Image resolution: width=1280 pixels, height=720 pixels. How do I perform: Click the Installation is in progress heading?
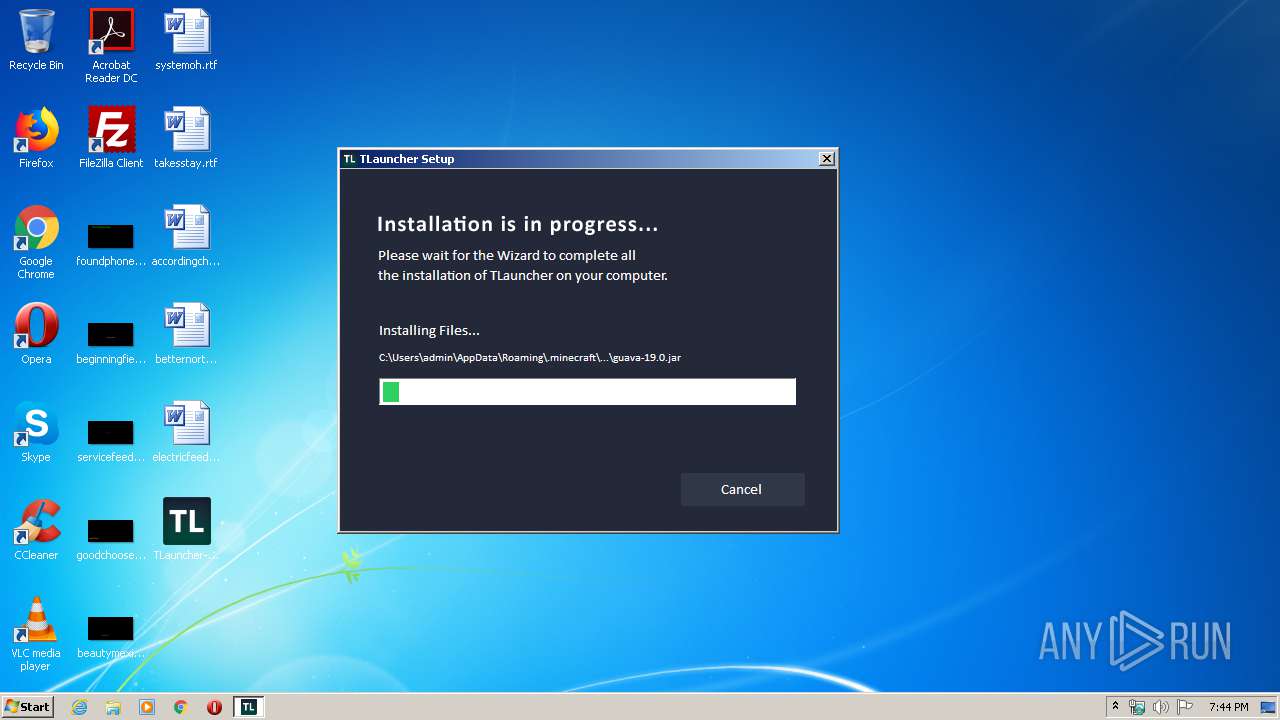click(x=517, y=224)
